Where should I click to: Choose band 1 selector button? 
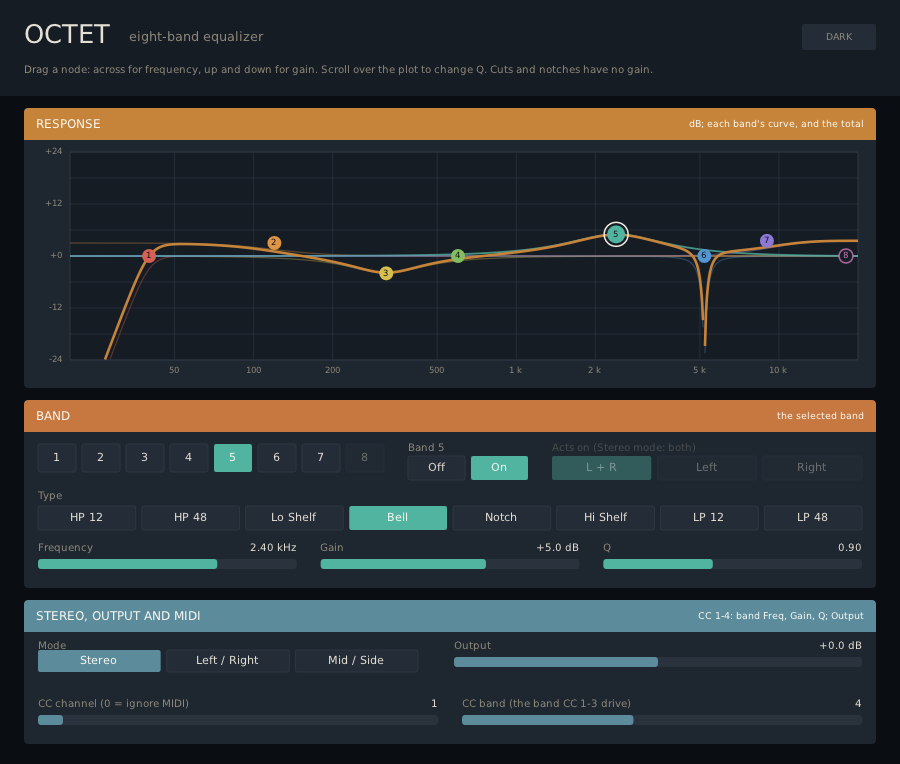tap(57, 457)
